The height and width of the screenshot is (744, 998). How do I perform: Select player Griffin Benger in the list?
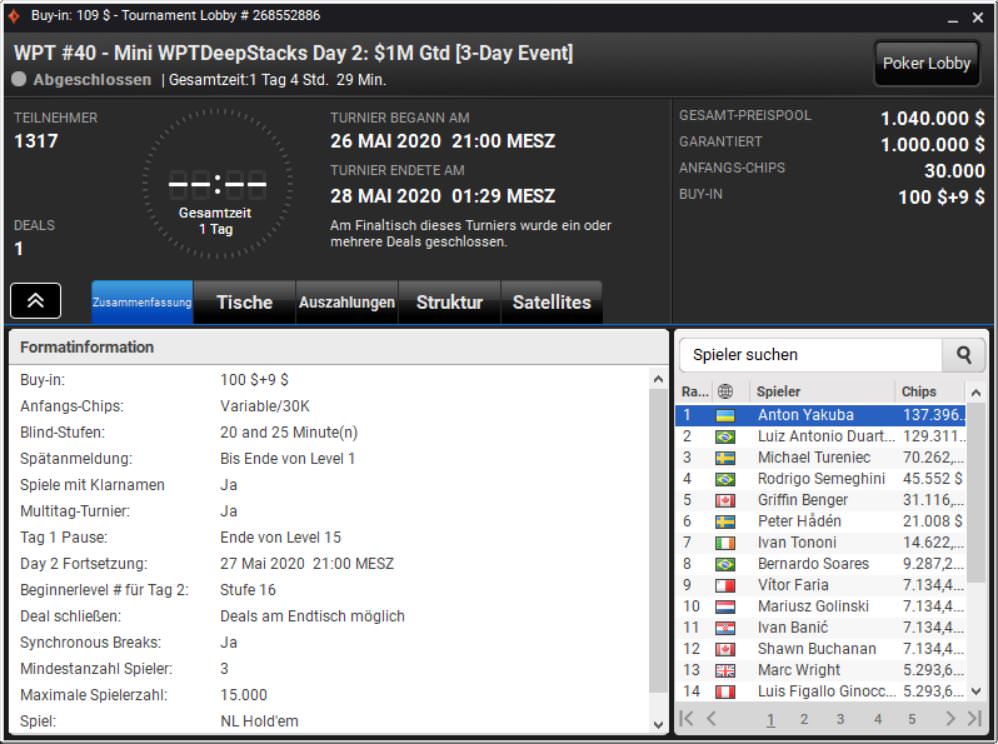pos(802,500)
